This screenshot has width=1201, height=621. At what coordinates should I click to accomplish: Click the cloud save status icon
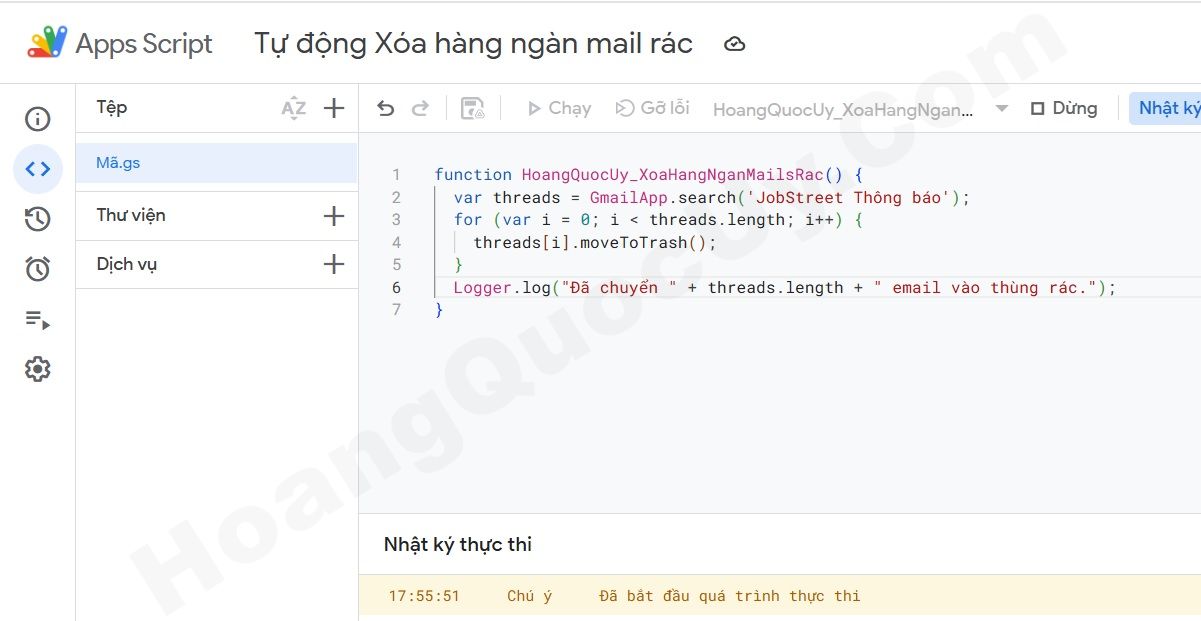coord(735,44)
